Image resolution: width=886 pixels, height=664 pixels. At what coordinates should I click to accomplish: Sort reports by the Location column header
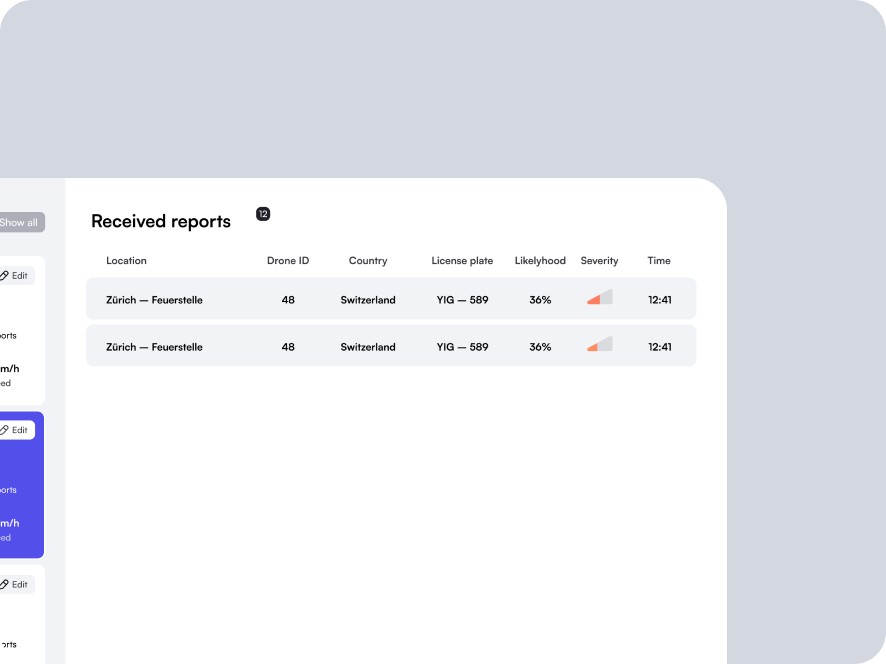(x=126, y=260)
